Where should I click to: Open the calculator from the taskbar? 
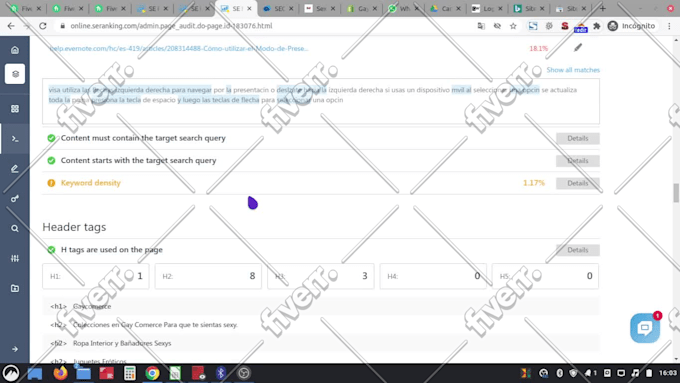pos(130,373)
